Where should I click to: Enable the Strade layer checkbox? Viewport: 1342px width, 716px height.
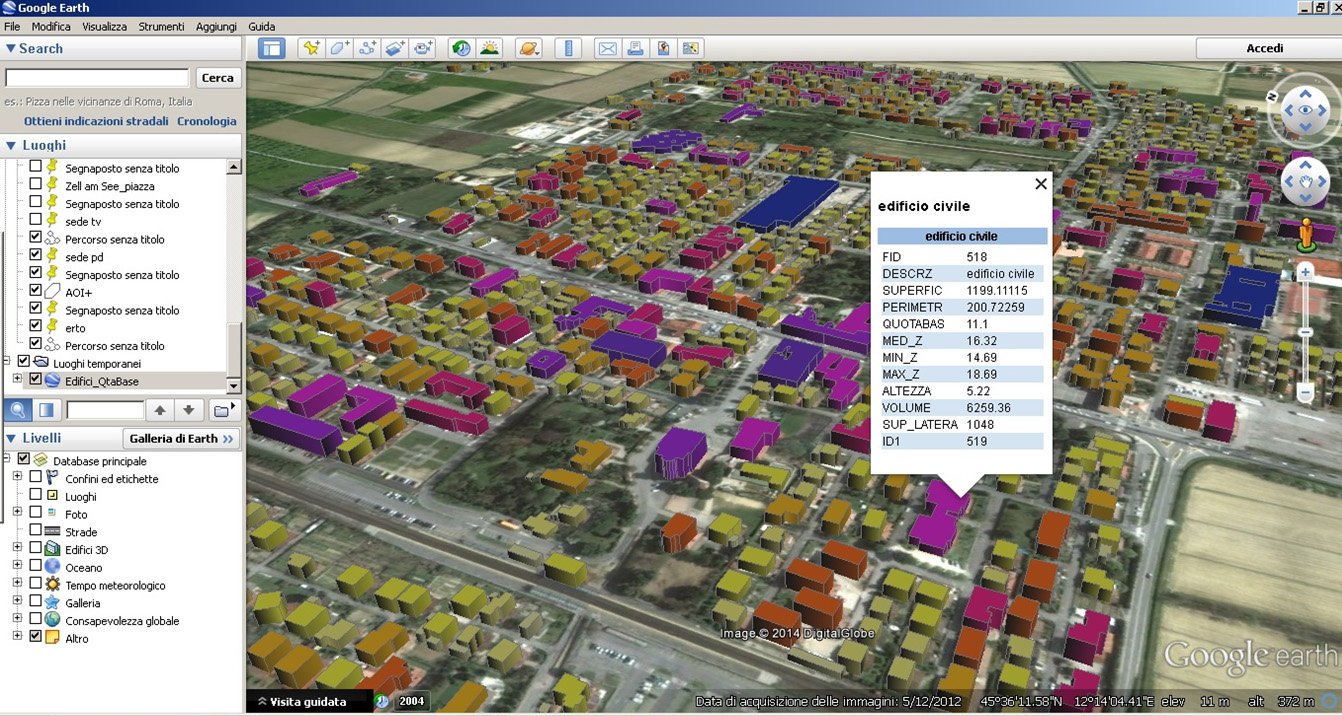click(36, 531)
